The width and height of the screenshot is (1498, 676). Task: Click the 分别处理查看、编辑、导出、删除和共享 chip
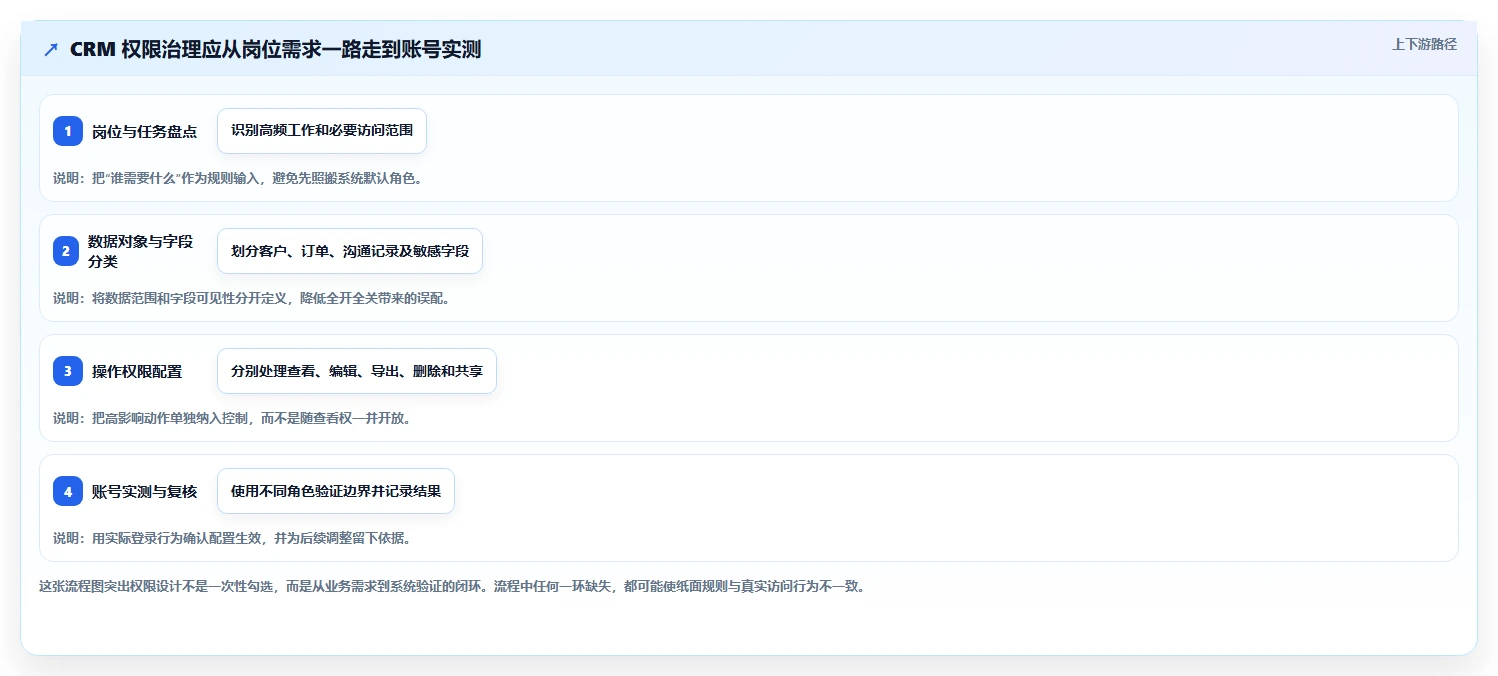[x=357, y=371]
